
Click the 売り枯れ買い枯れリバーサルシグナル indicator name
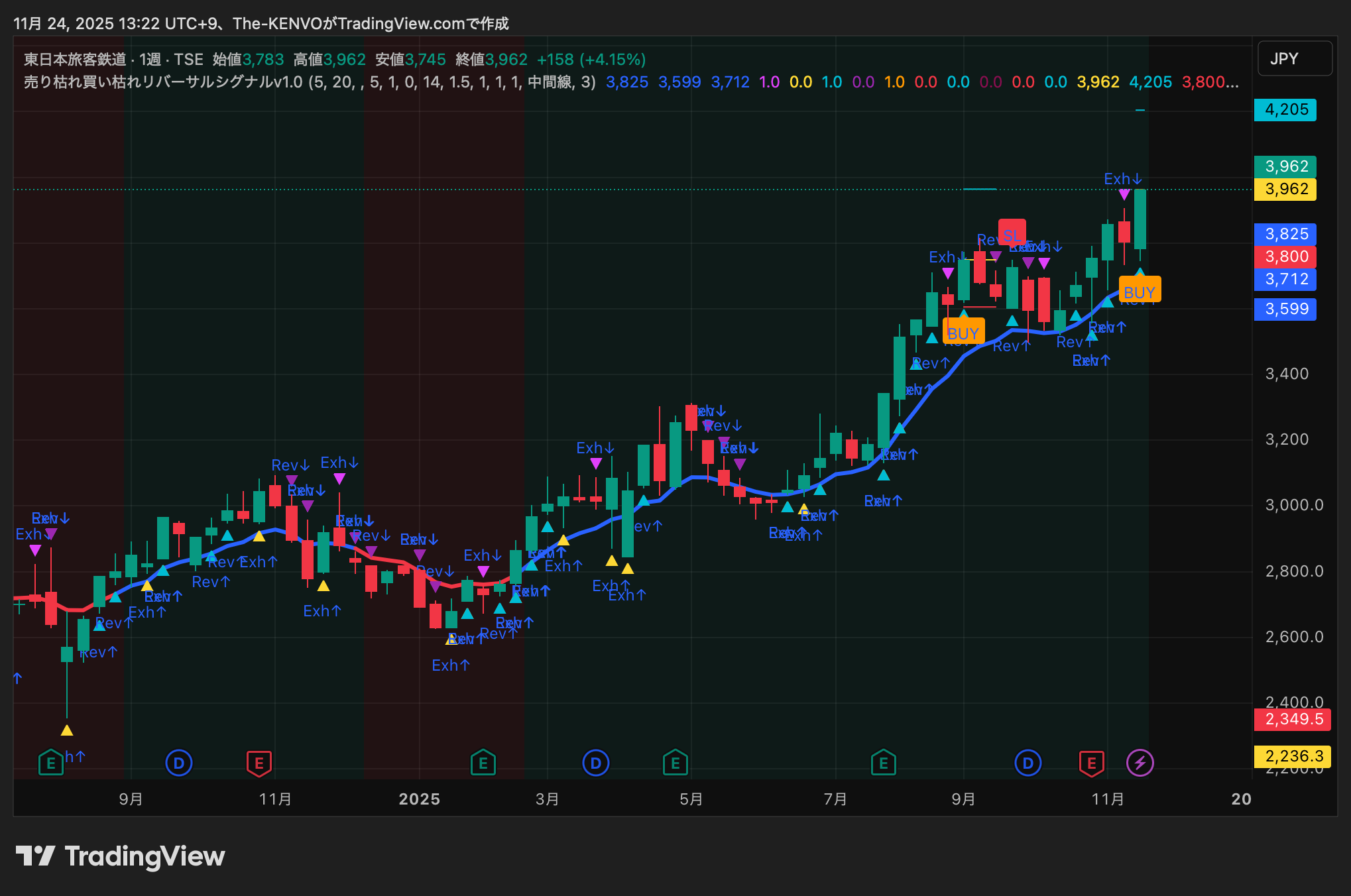tap(148, 82)
